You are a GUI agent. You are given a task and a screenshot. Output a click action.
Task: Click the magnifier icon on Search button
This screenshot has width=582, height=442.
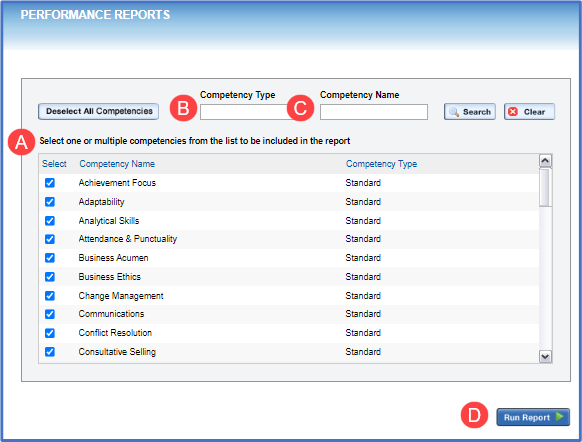[454, 112]
